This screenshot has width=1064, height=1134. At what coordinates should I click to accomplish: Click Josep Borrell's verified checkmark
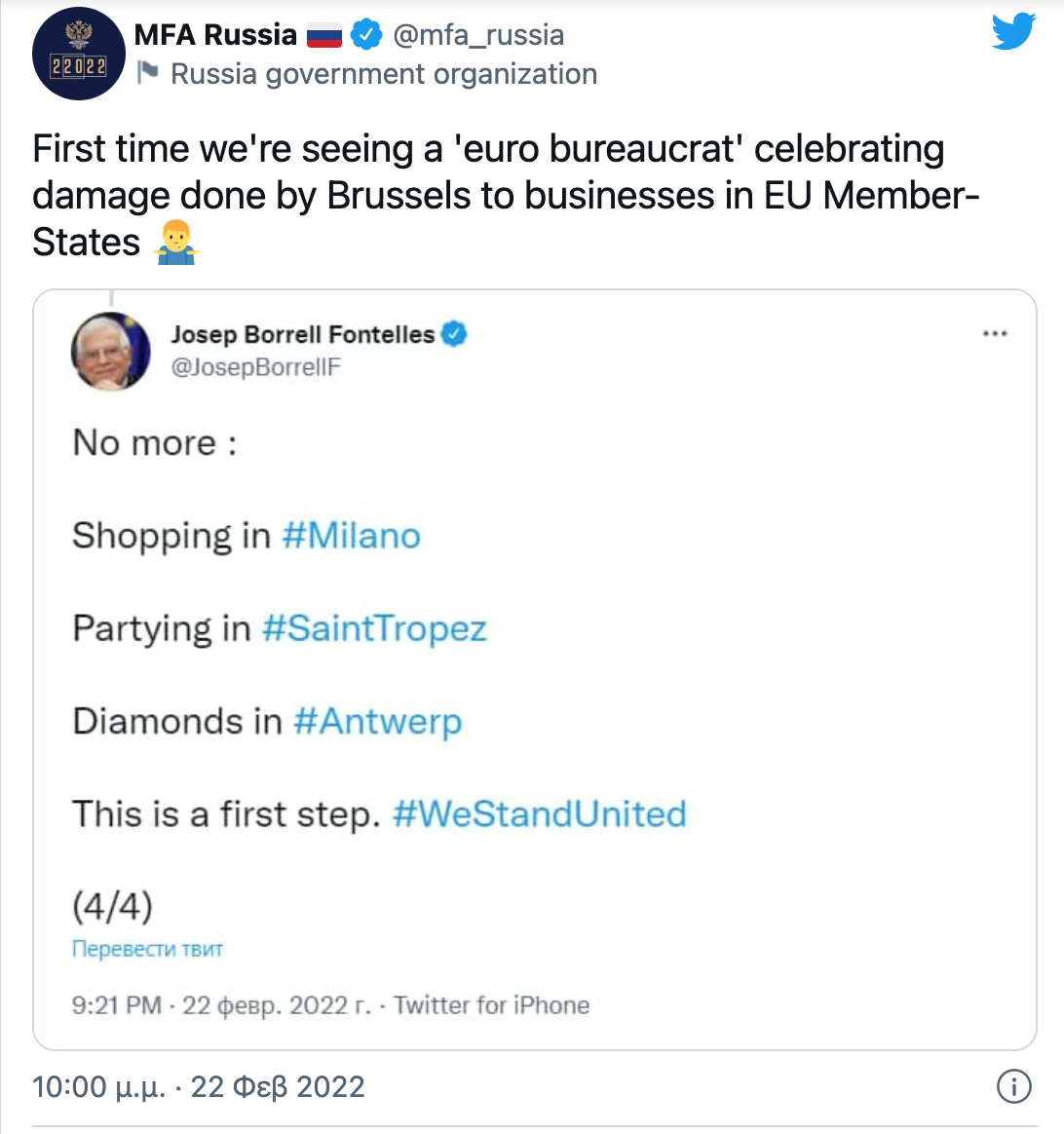coord(454,334)
